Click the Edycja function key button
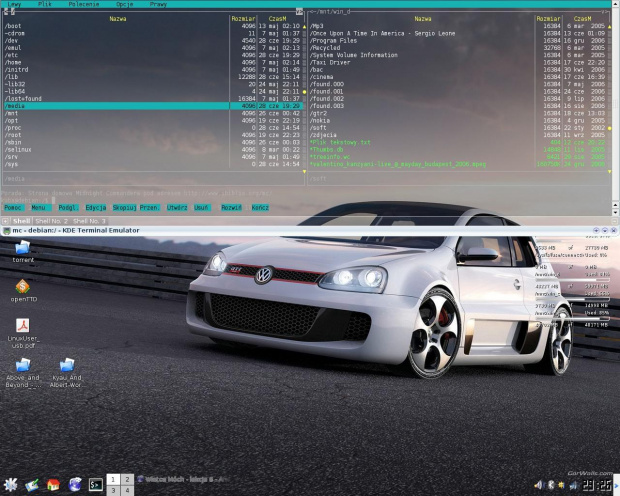This screenshot has height=496, width=620. point(96,208)
